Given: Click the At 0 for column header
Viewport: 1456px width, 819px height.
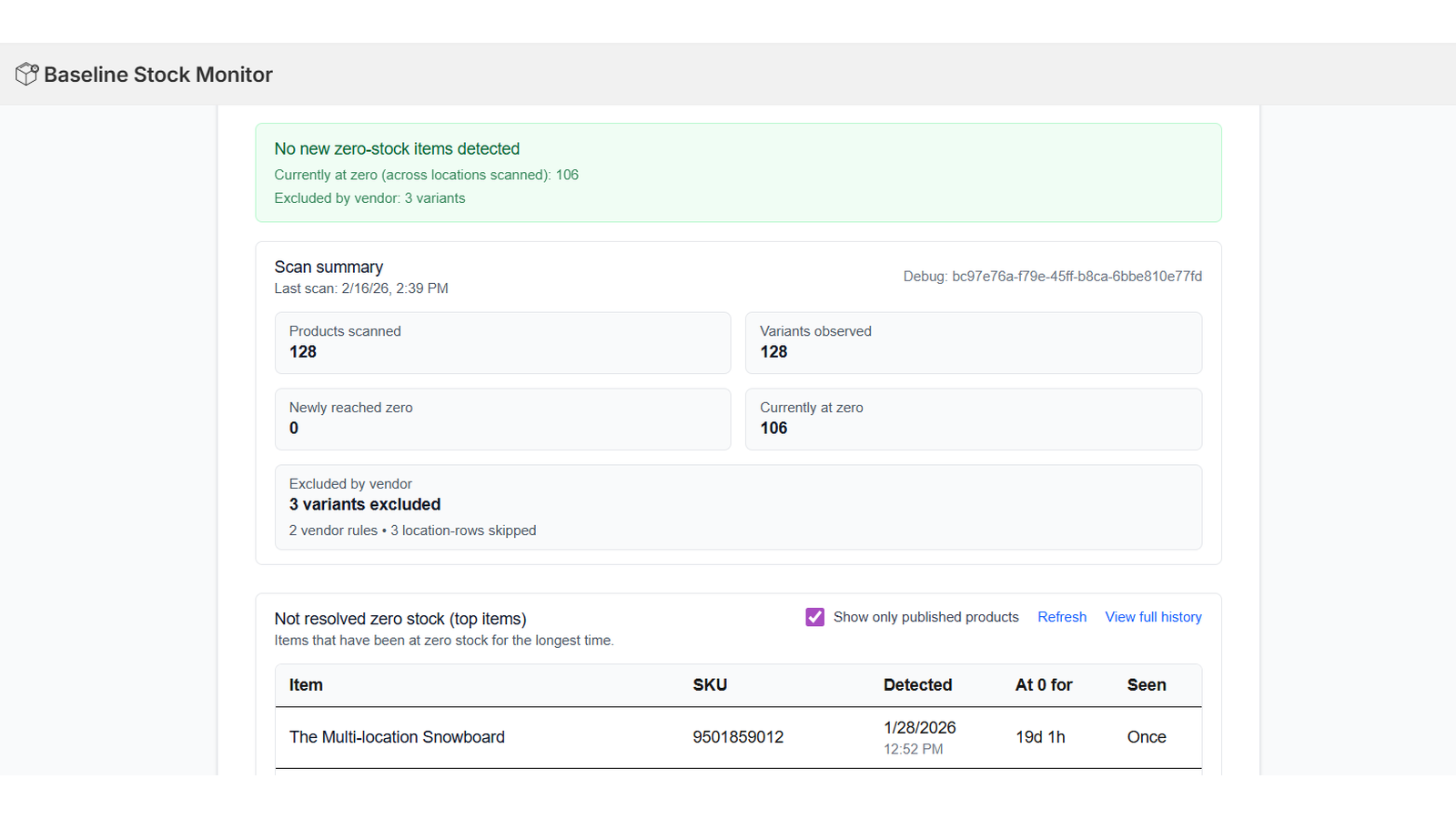Looking at the screenshot, I should (x=1044, y=685).
